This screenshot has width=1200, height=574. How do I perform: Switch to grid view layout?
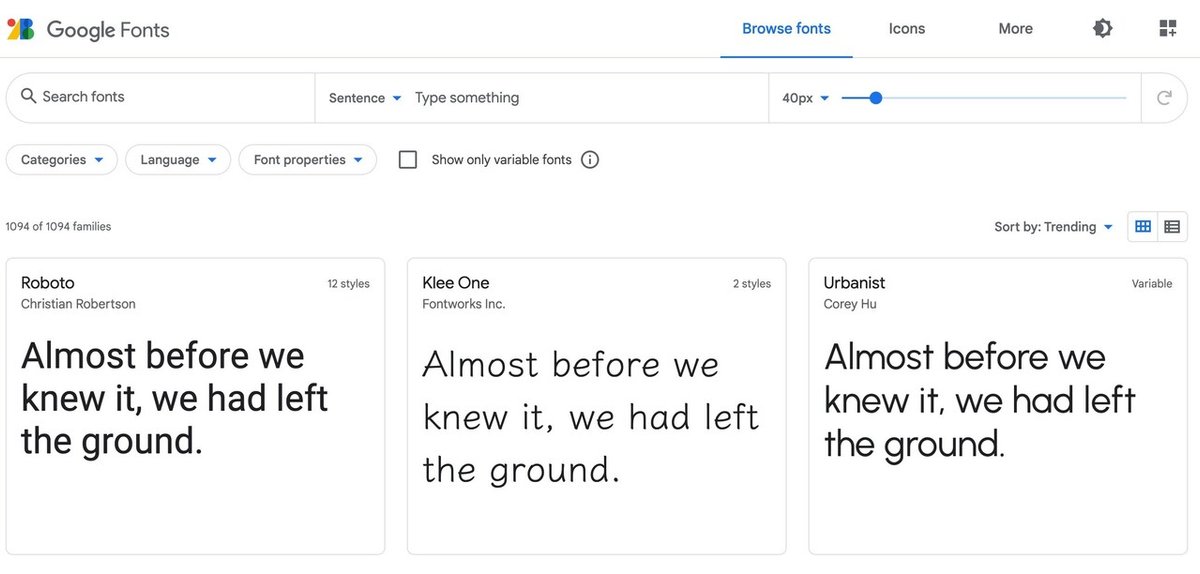point(1143,227)
